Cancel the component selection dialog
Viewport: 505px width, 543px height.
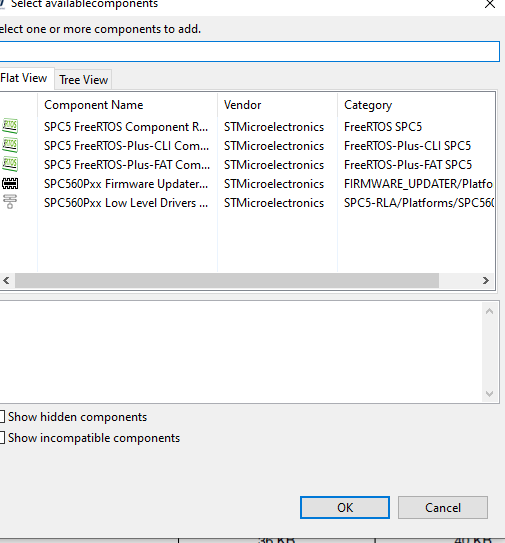[x=443, y=507]
